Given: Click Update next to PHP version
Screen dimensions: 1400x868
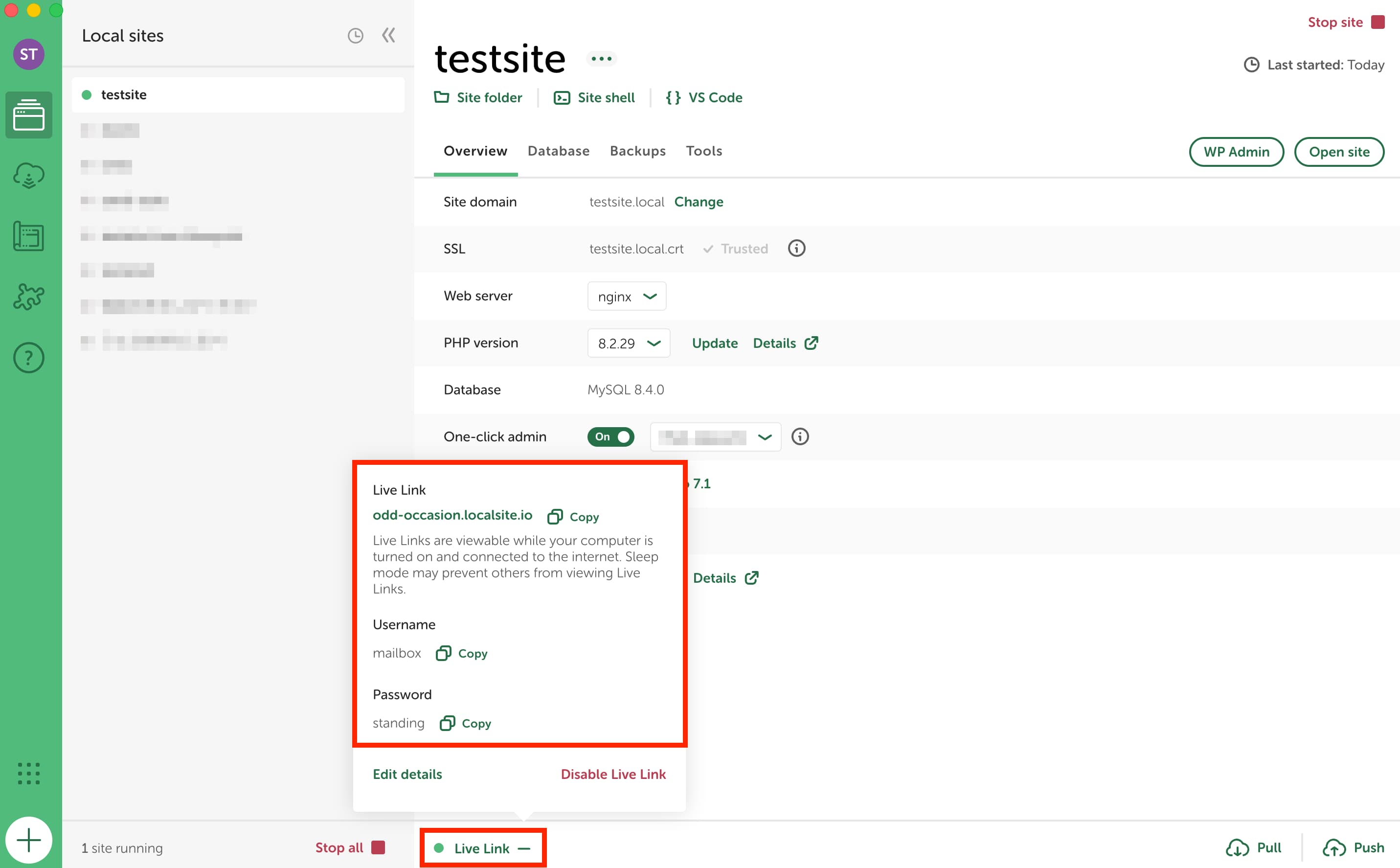Looking at the screenshot, I should 714,343.
